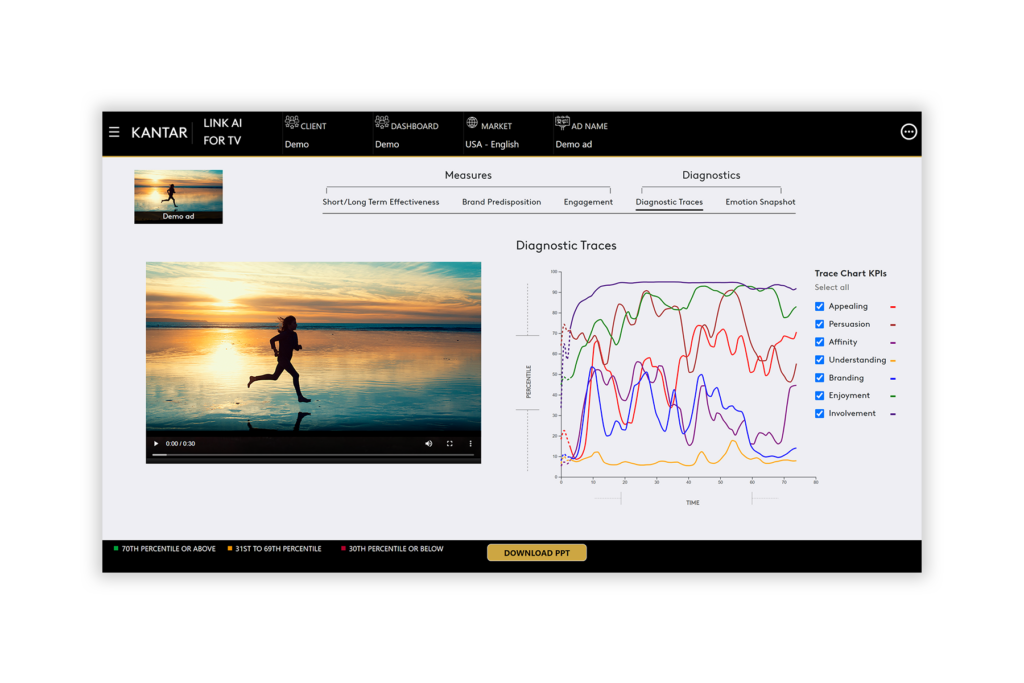The height and width of the screenshot is (683, 1024).
Task: Click the Download PPT button
Action: point(536,553)
